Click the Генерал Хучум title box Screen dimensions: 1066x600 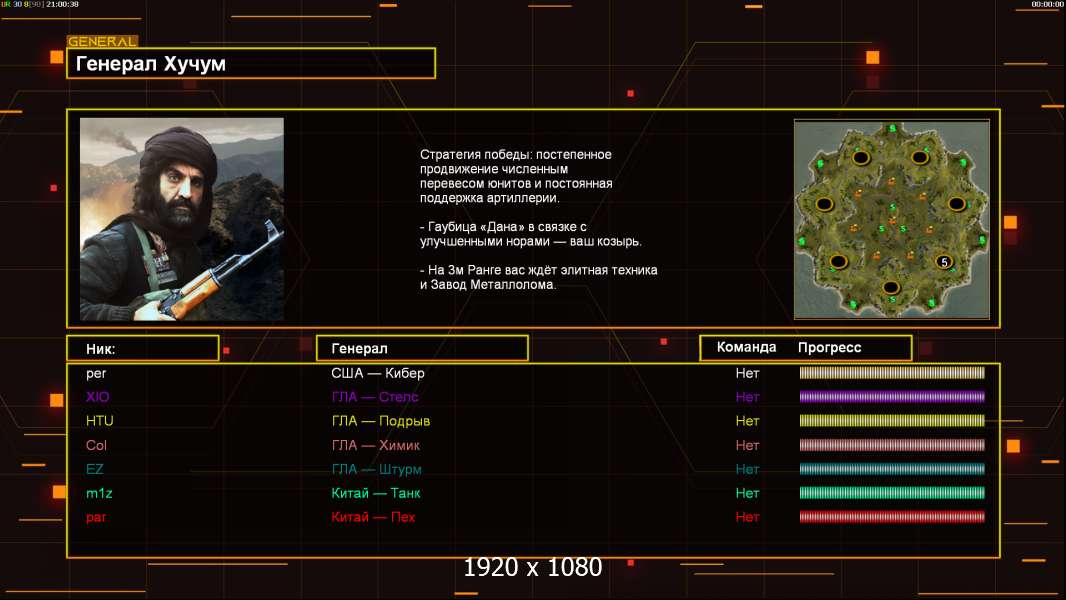pyautogui.click(x=251, y=64)
